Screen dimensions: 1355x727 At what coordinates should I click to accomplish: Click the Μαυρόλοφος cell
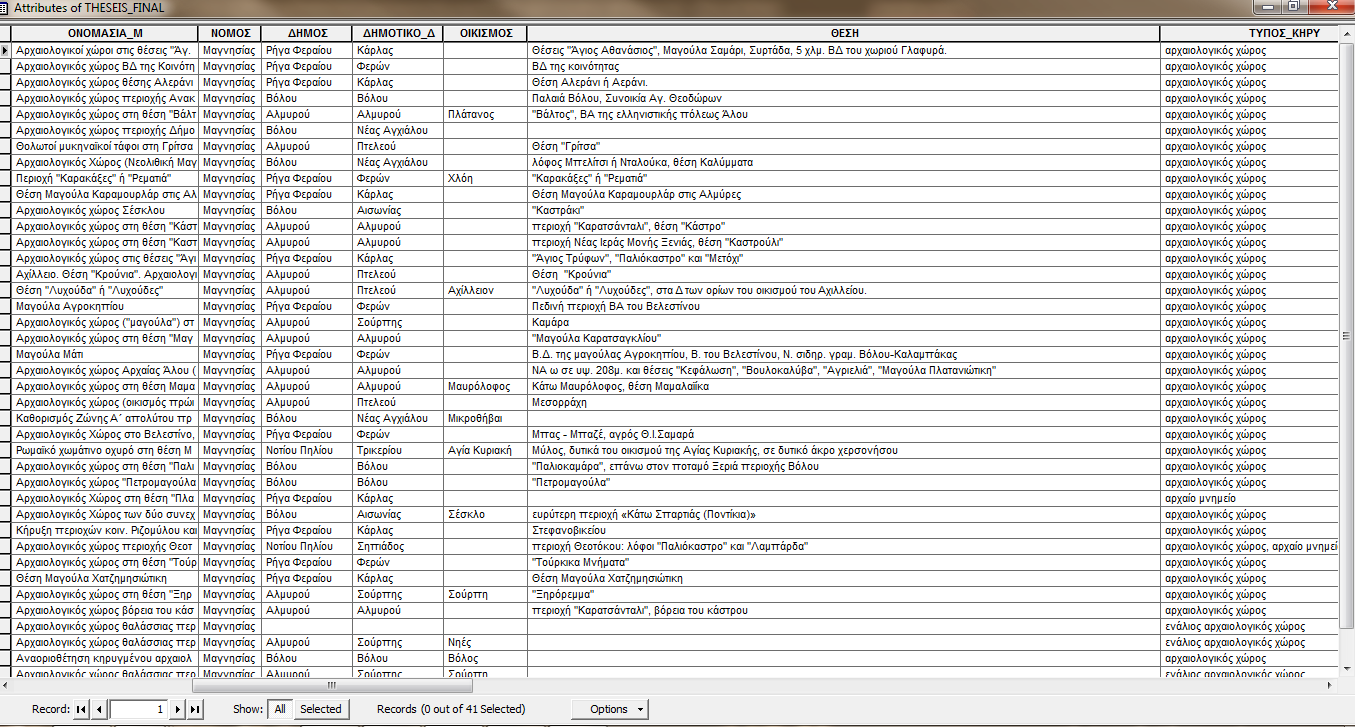tap(486, 386)
